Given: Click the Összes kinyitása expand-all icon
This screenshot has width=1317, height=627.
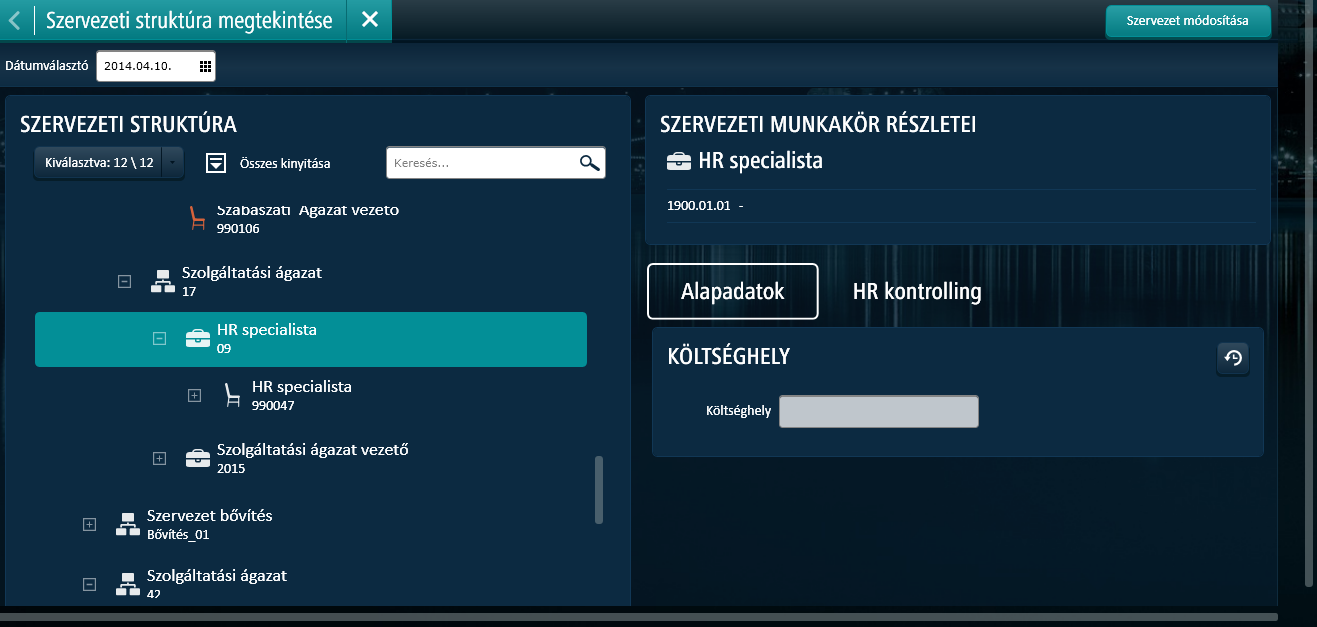Looking at the screenshot, I should coord(216,163).
